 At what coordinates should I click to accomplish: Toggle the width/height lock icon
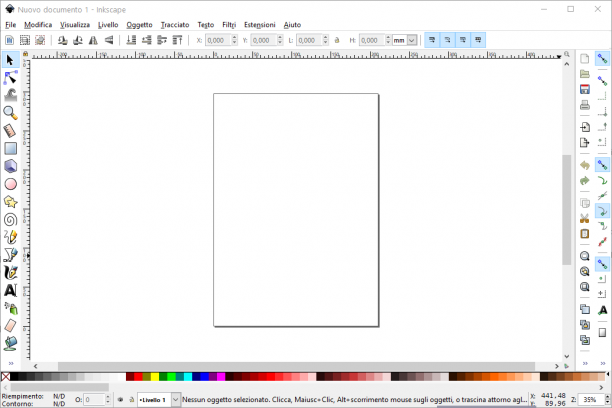pyautogui.click(x=337, y=40)
